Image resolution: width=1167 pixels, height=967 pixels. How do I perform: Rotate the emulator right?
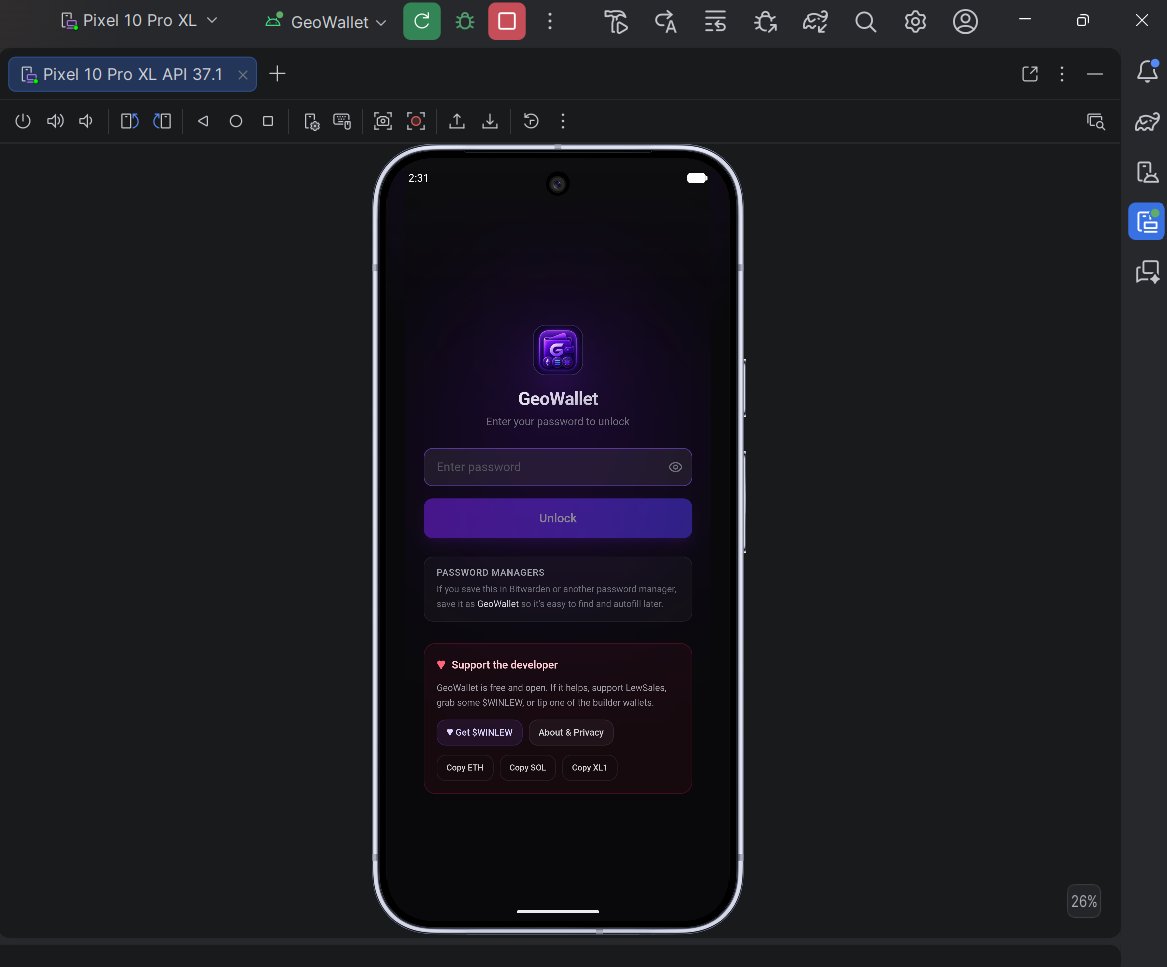pyautogui.click(x=162, y=121)
